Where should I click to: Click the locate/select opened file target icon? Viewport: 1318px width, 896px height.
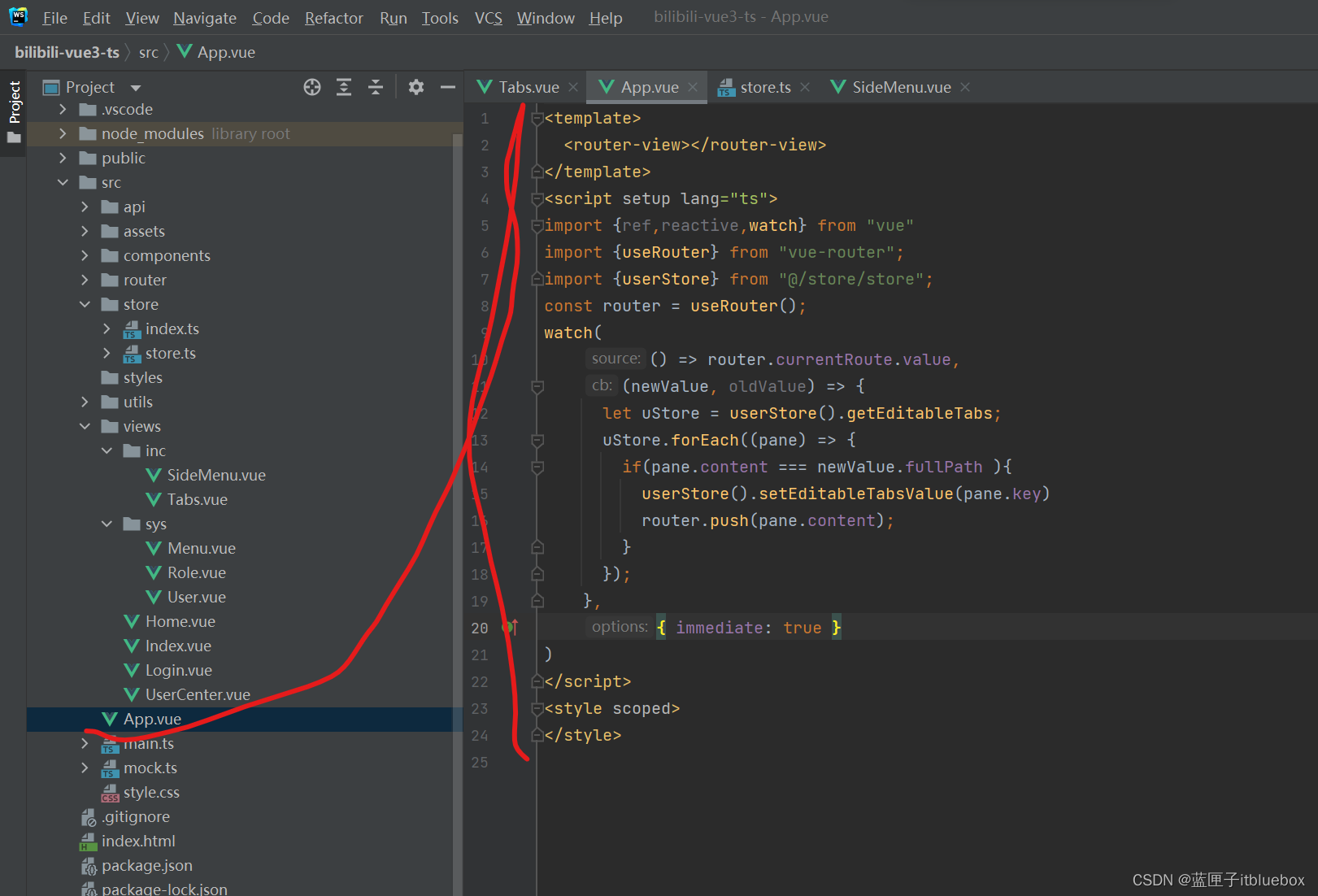312,87
